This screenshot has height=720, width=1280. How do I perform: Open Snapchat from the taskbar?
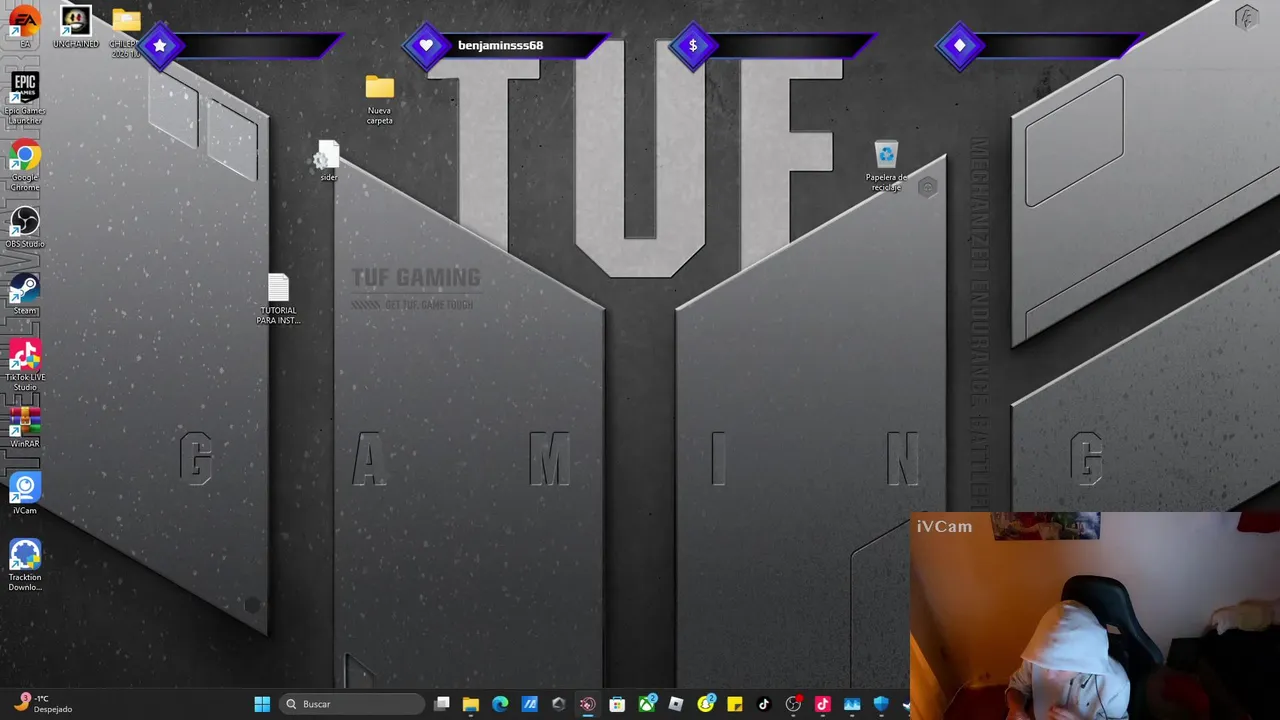pyautogui.click(x=706, y=704)
